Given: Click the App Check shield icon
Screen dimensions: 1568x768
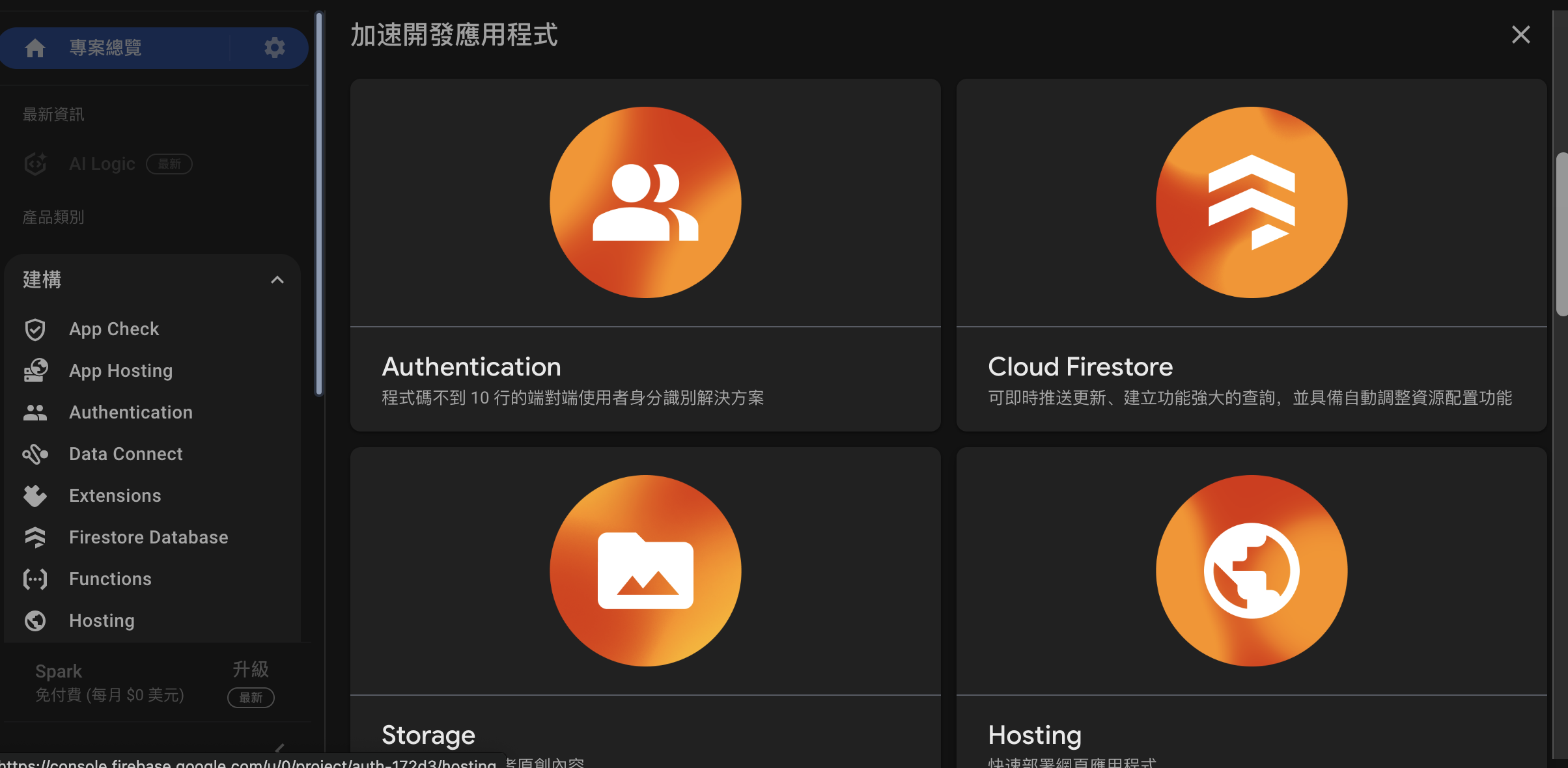Looking at the screenshot, I should coord(35,329).
